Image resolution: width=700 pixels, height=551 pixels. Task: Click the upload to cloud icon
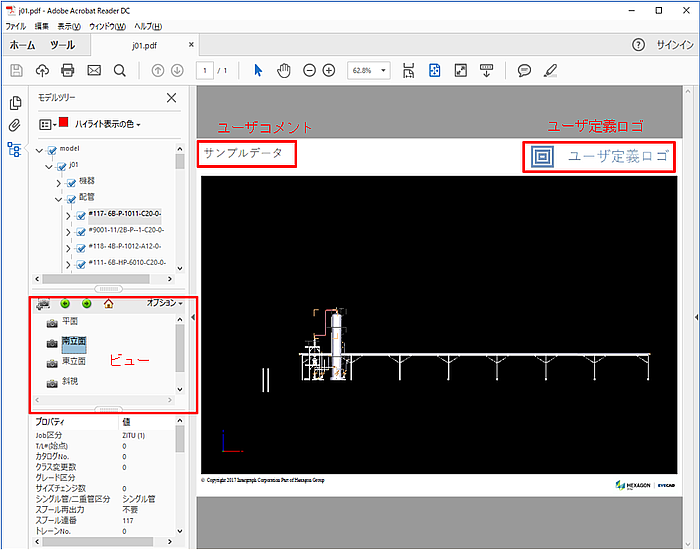(x=42, y=71)
